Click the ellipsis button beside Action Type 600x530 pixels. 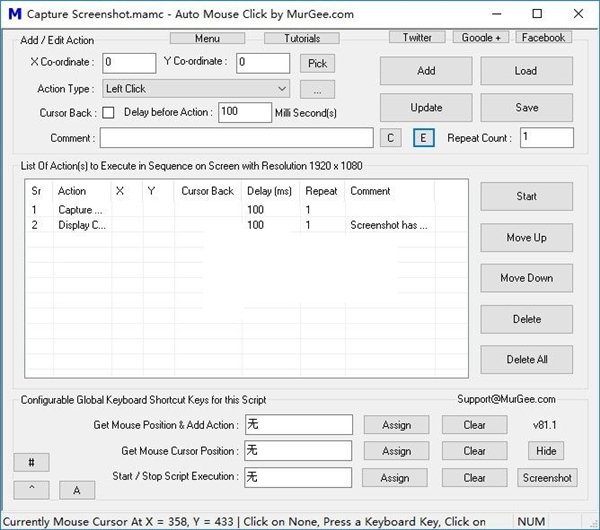pos(317,90)
